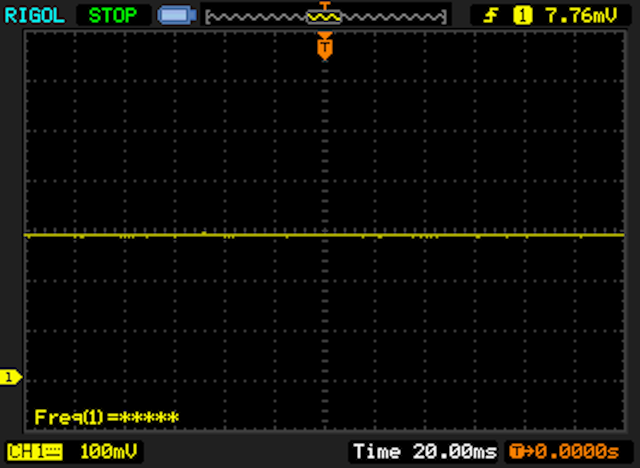Click the CH1 coupling label

pyautogui.click(x=35, y=452)
